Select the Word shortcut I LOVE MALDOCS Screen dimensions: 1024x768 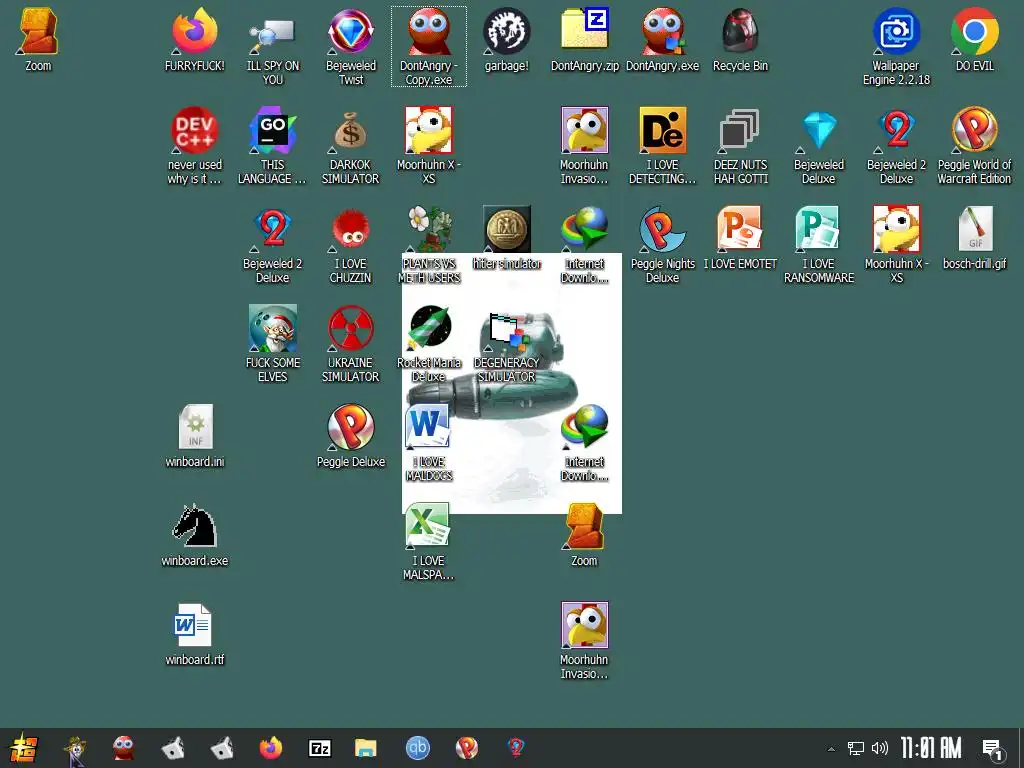click(x=428, y=442)
